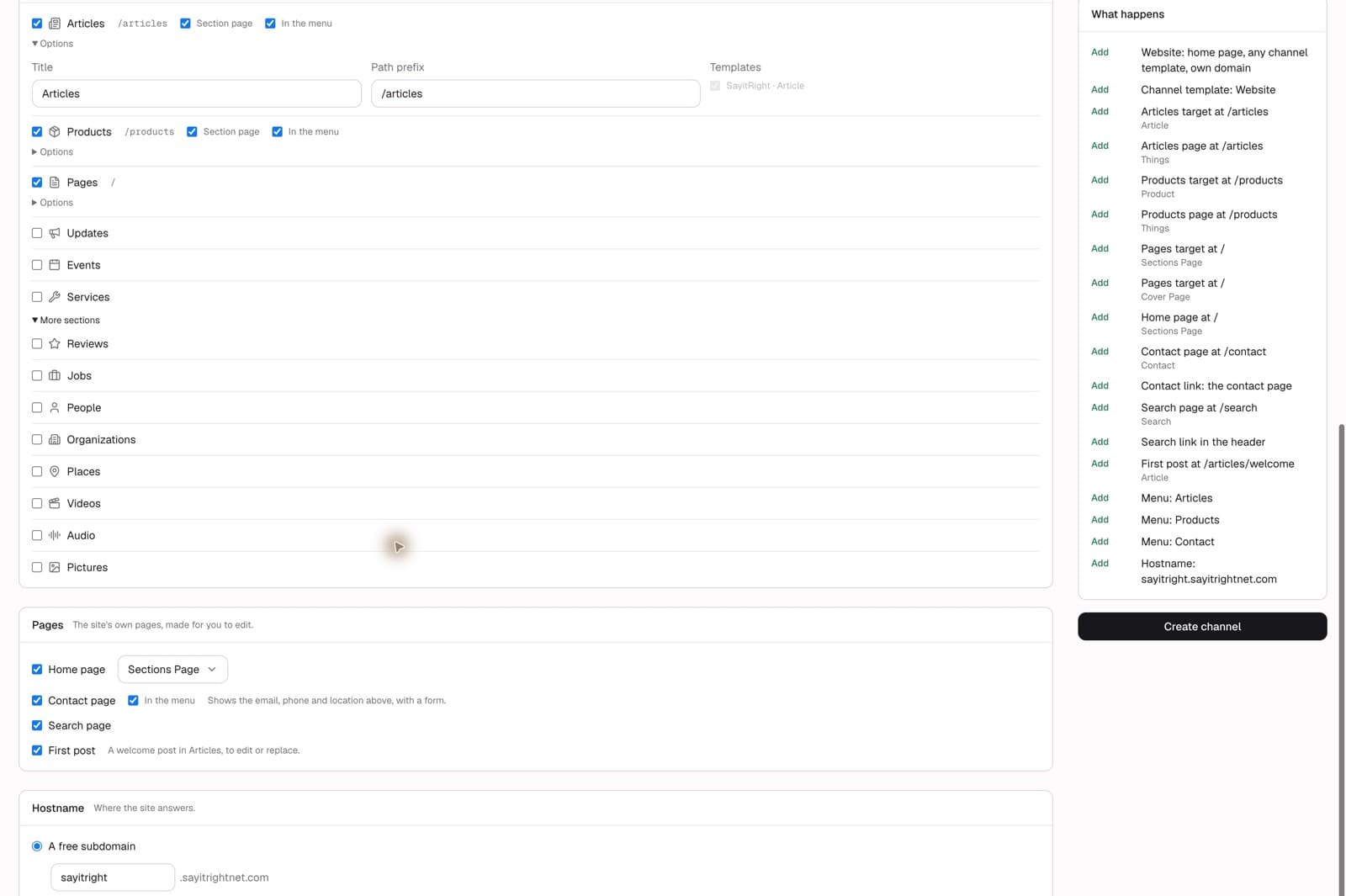Select the 'A free subdomain' radio button
The width and height of the screenshot is (1346, 896).
point(37,846)
